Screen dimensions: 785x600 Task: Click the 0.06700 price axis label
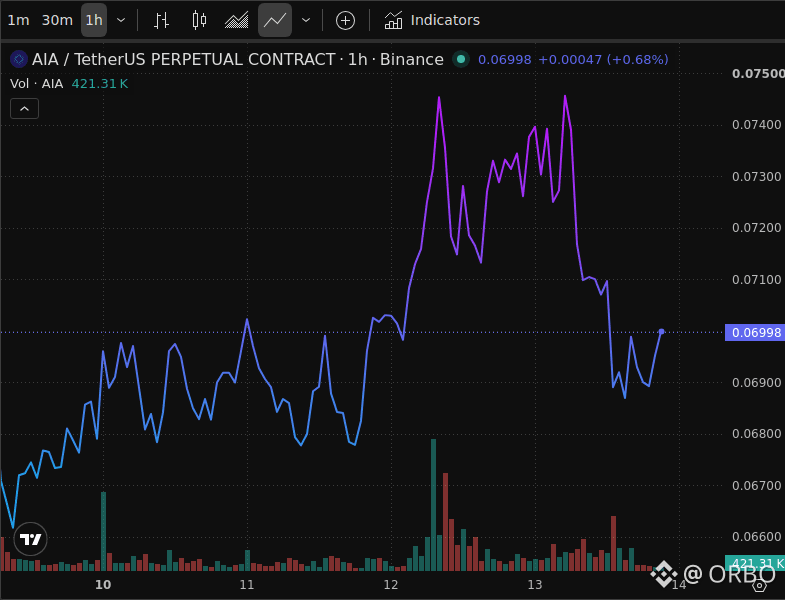(x=756, y=485)
